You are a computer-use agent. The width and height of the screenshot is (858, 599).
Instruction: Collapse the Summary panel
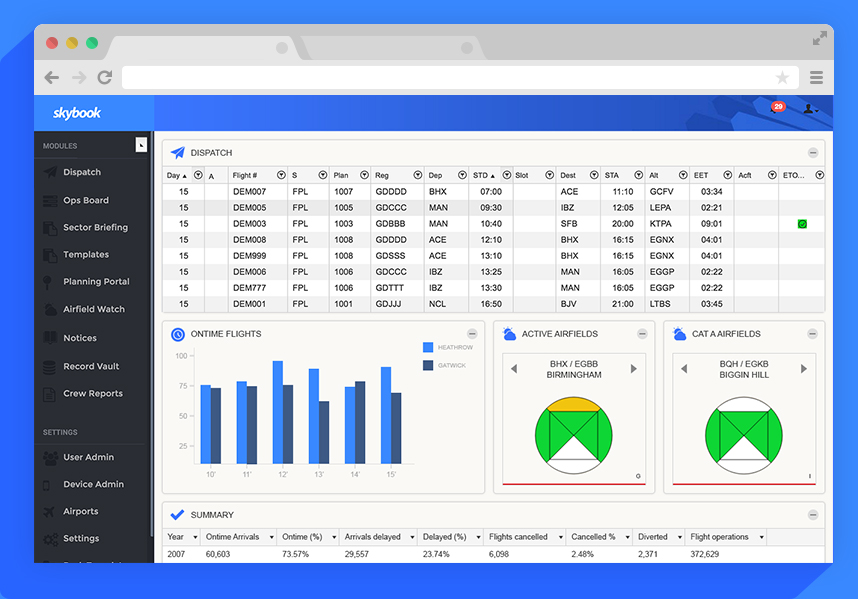point(813,515)
